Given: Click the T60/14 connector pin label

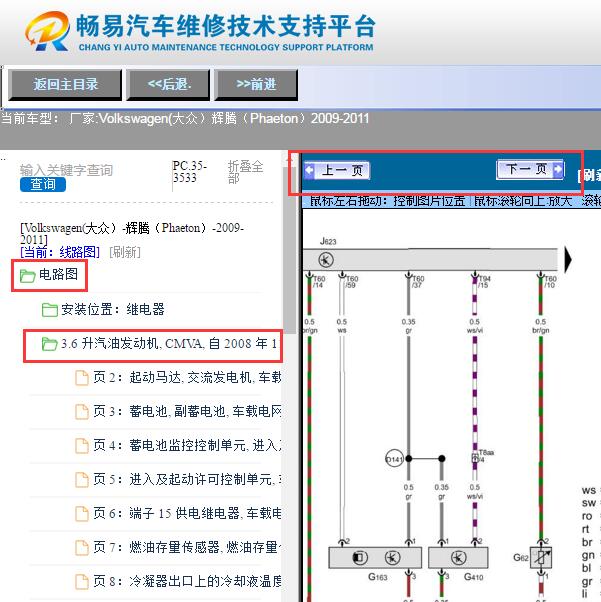Looking at the screenshot, I should [x=319, y=282].
